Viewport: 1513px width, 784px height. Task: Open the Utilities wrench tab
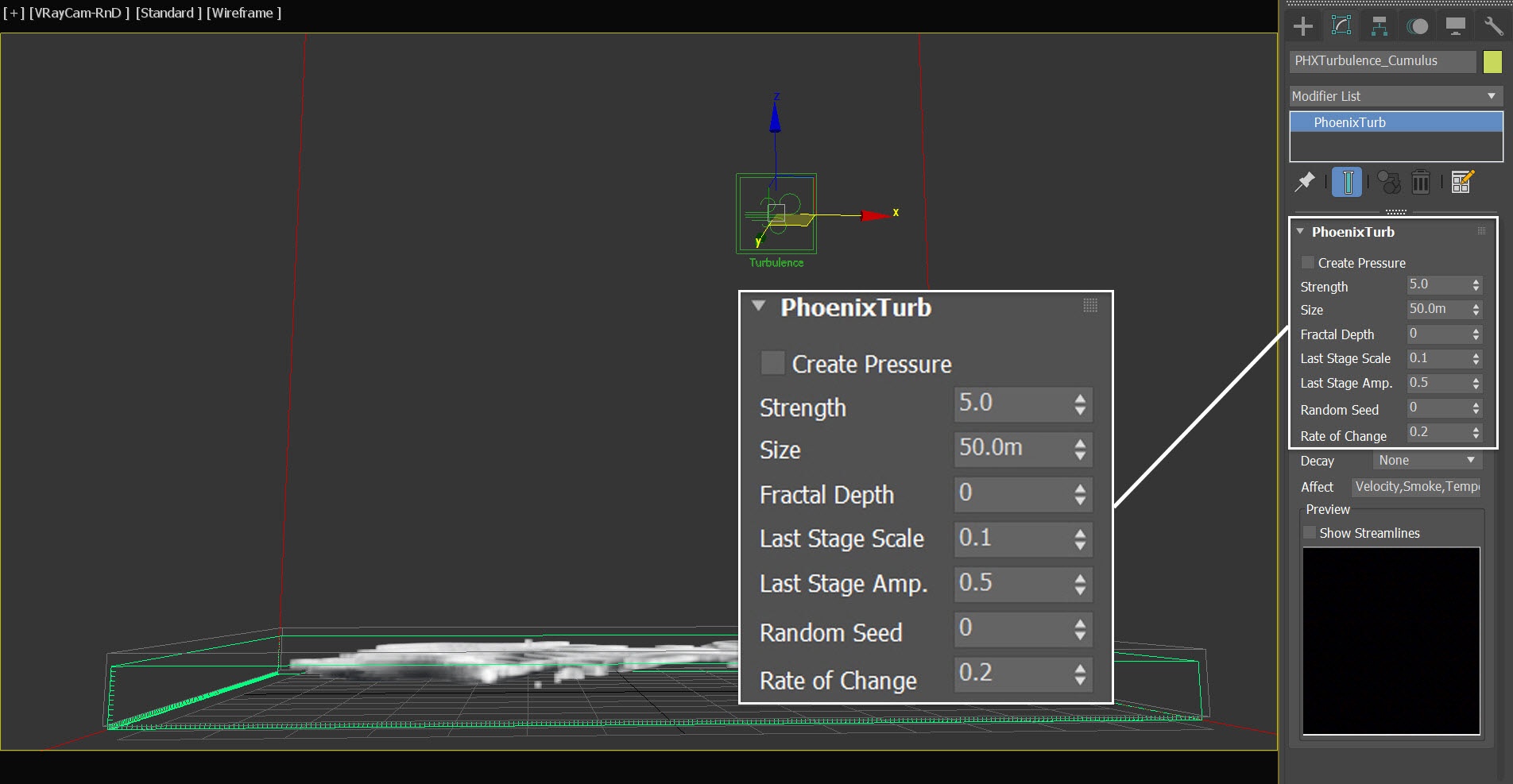pyautogui.click(x=1493, y=26)
